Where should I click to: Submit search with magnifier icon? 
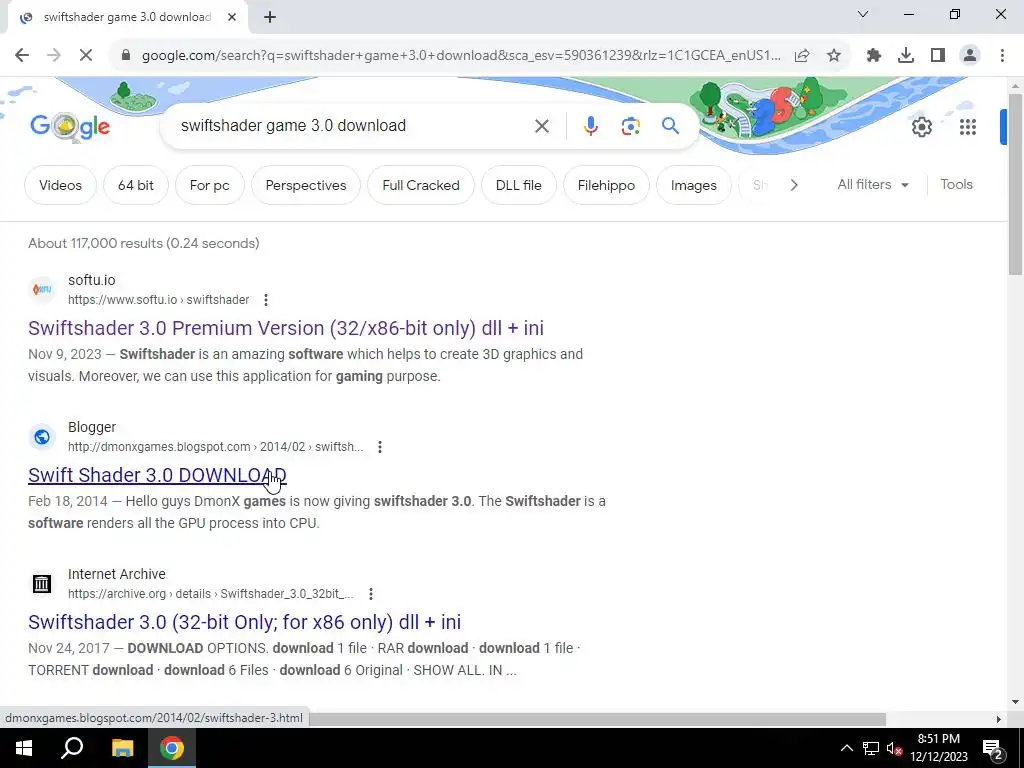[670, 125]
